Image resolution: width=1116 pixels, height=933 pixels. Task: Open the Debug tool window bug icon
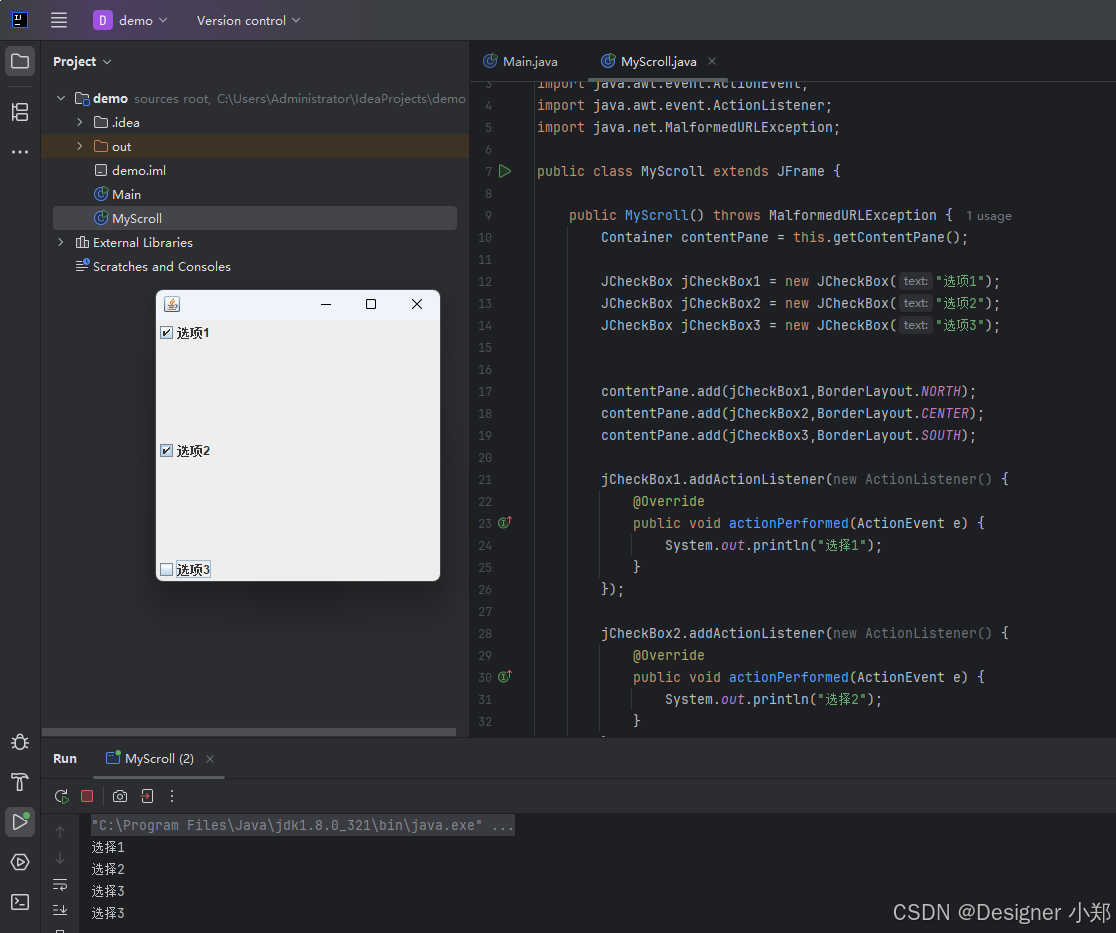pos(20,742)
